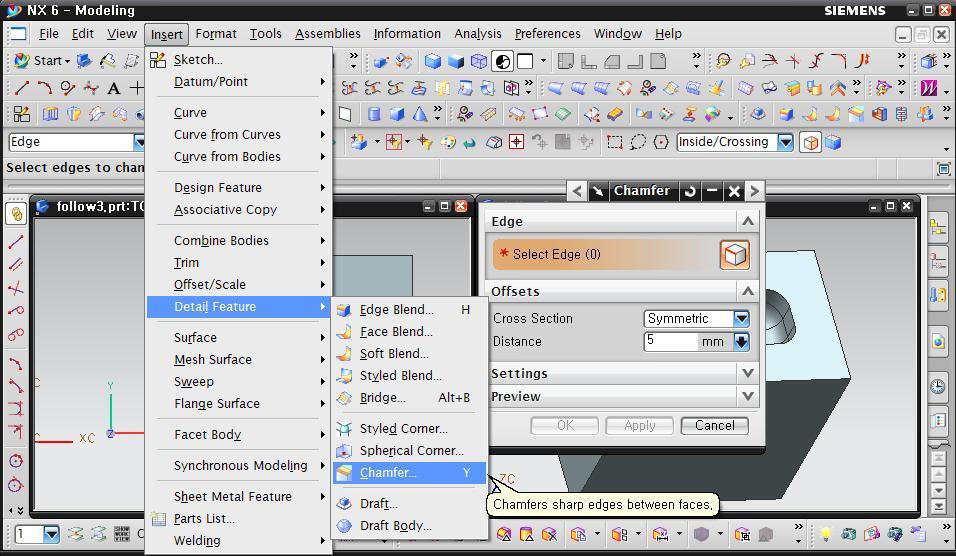Select Chamfer in Detail Feature submenu
This screenshot has height=556, width=956.
click(388, 472)
